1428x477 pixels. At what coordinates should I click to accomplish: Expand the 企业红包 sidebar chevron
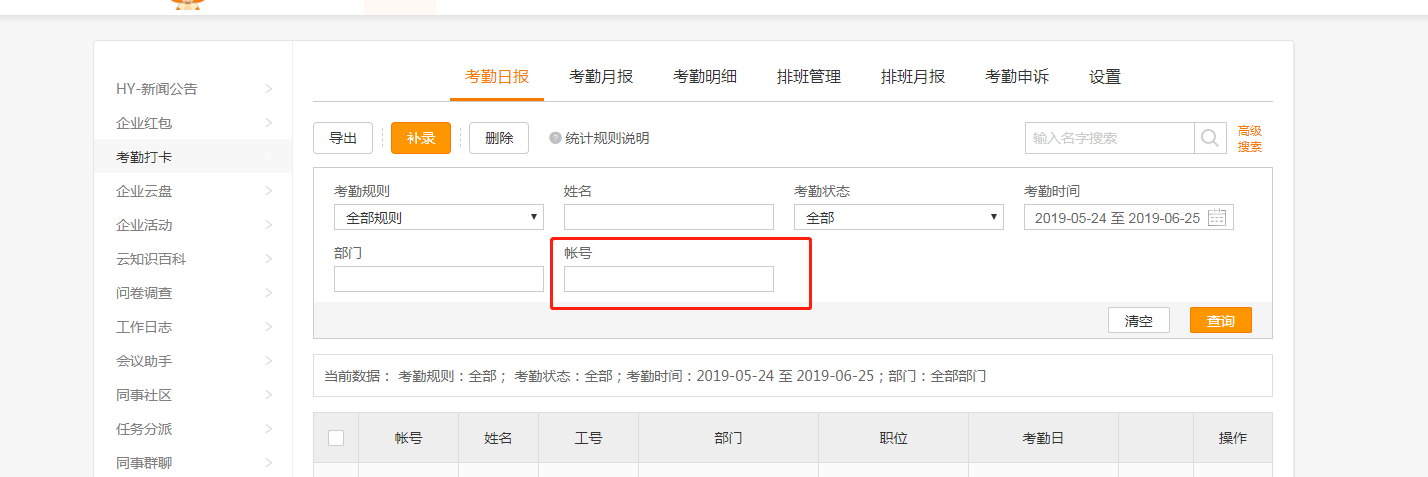[x=268, y=123]
